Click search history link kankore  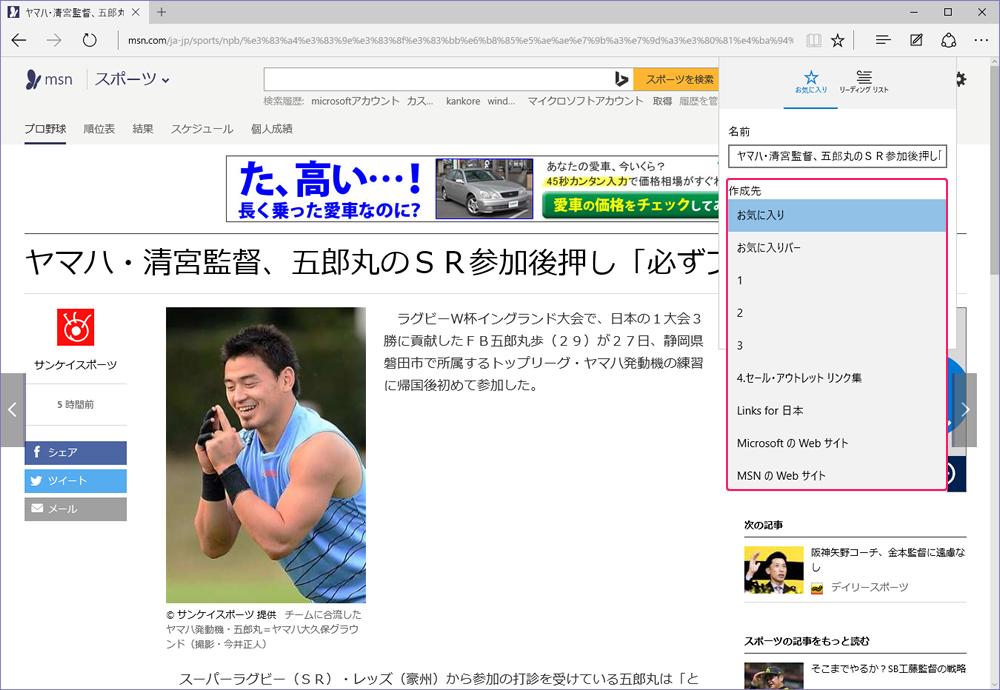pos(463,101)
